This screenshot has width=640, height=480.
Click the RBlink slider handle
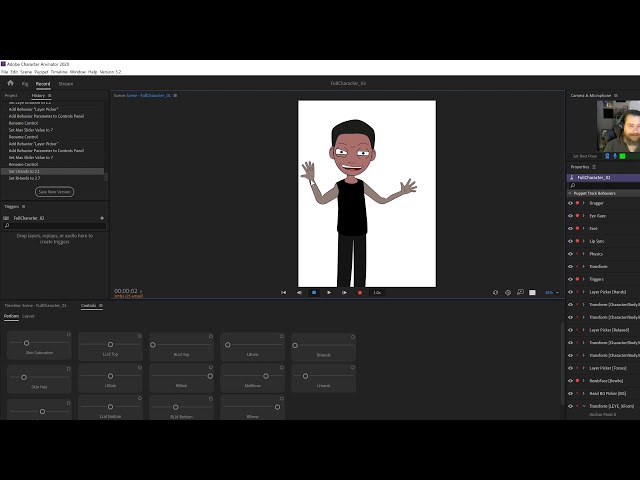(210, 376)
